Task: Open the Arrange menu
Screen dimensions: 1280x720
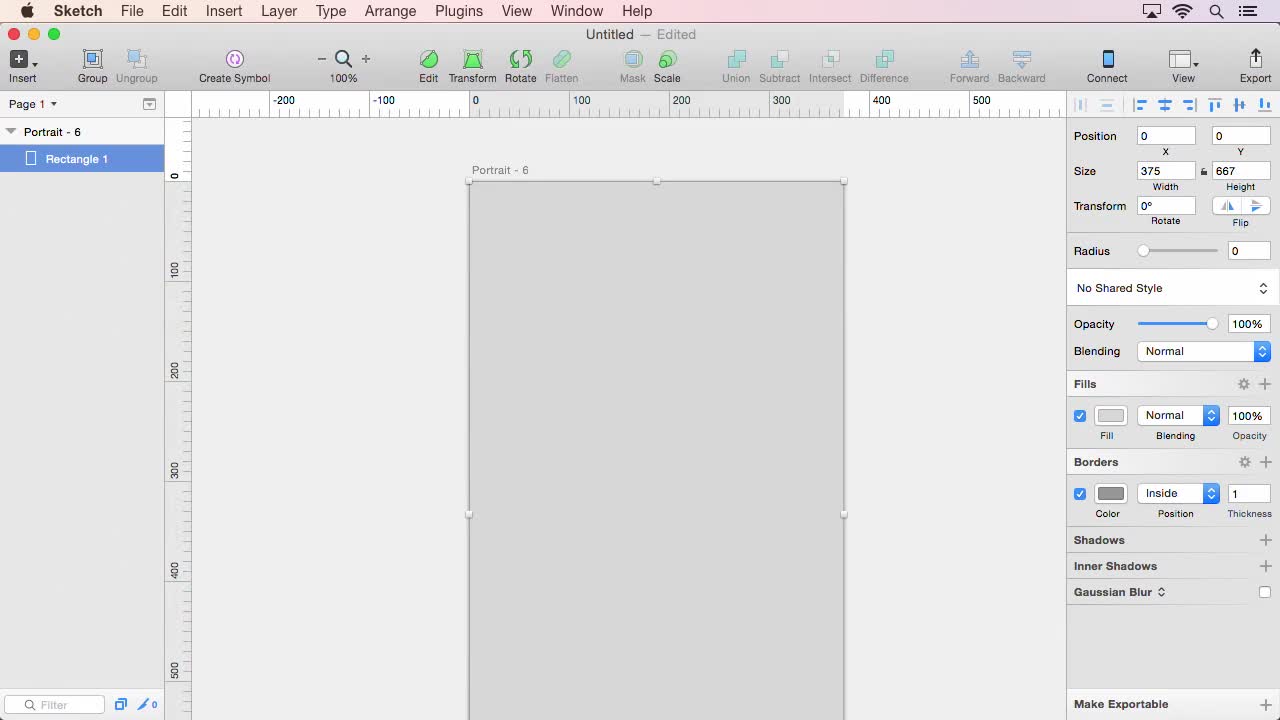Action: (390, 11)
